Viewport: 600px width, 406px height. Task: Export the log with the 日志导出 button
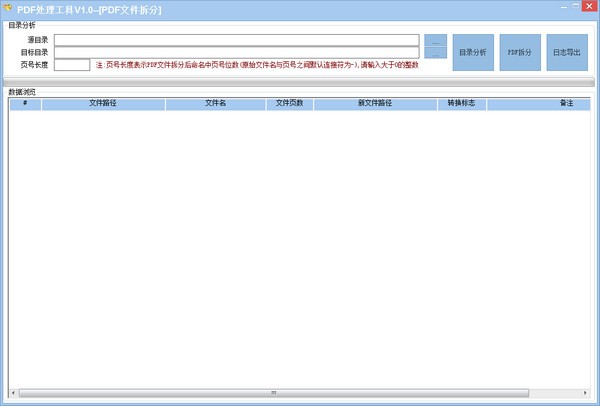tap(566, 51)
